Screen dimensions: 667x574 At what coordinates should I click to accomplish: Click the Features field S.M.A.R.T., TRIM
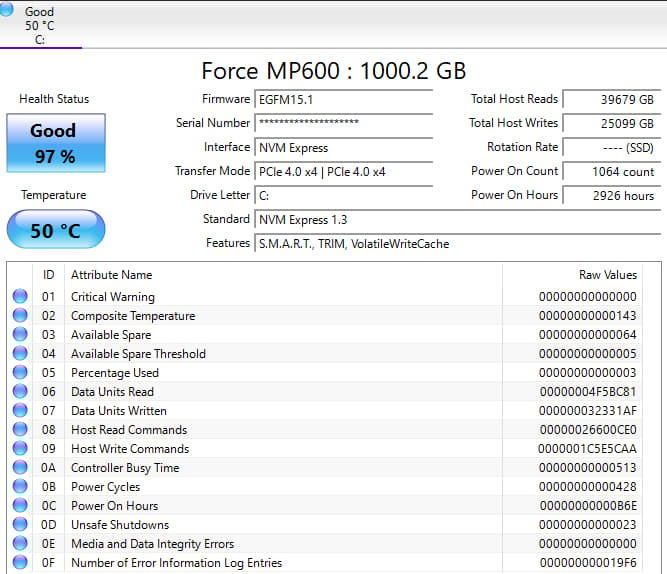click(458, 243)
